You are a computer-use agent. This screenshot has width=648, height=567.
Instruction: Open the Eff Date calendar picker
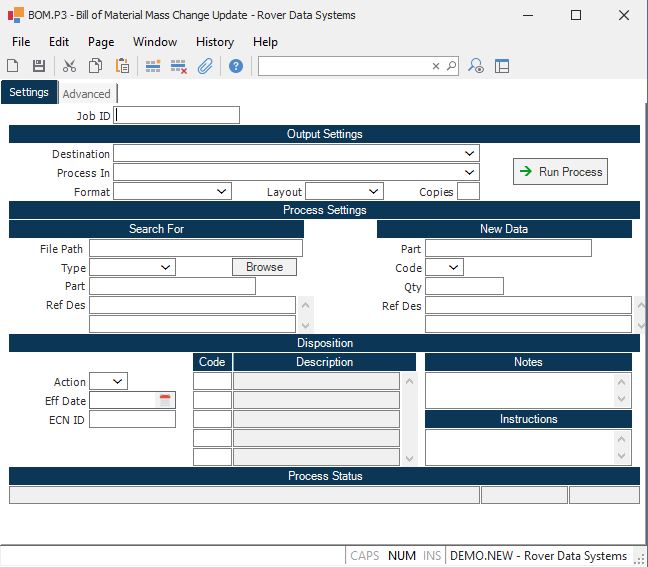coord(166,400)
